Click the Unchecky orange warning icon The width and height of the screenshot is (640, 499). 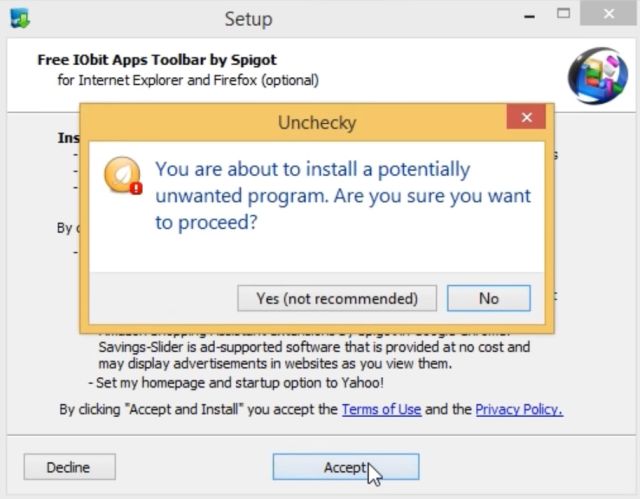(123, 175)
